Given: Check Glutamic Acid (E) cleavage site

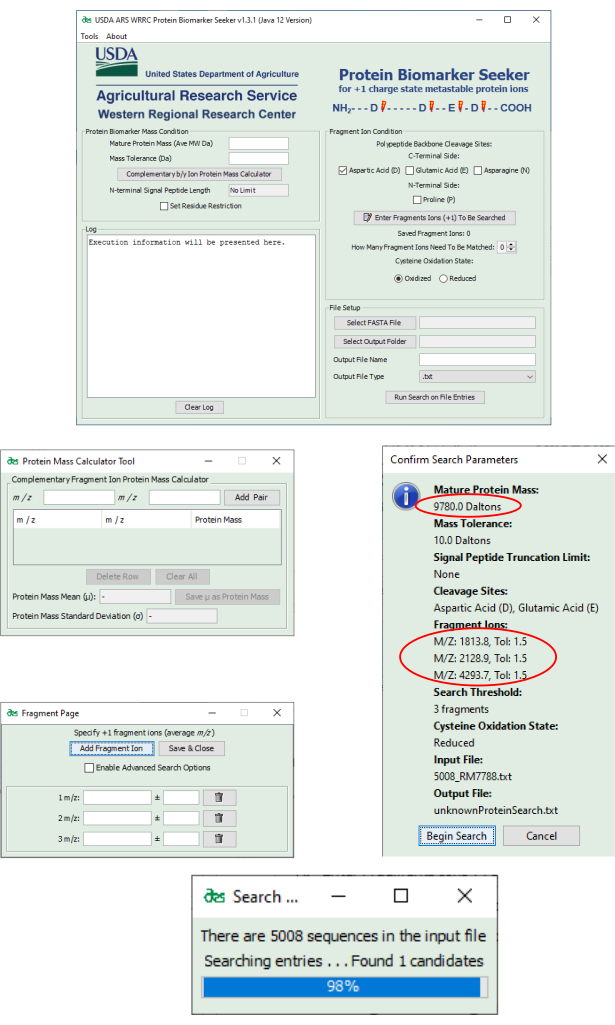Looking at the screenshot, I should click(410, 171).
